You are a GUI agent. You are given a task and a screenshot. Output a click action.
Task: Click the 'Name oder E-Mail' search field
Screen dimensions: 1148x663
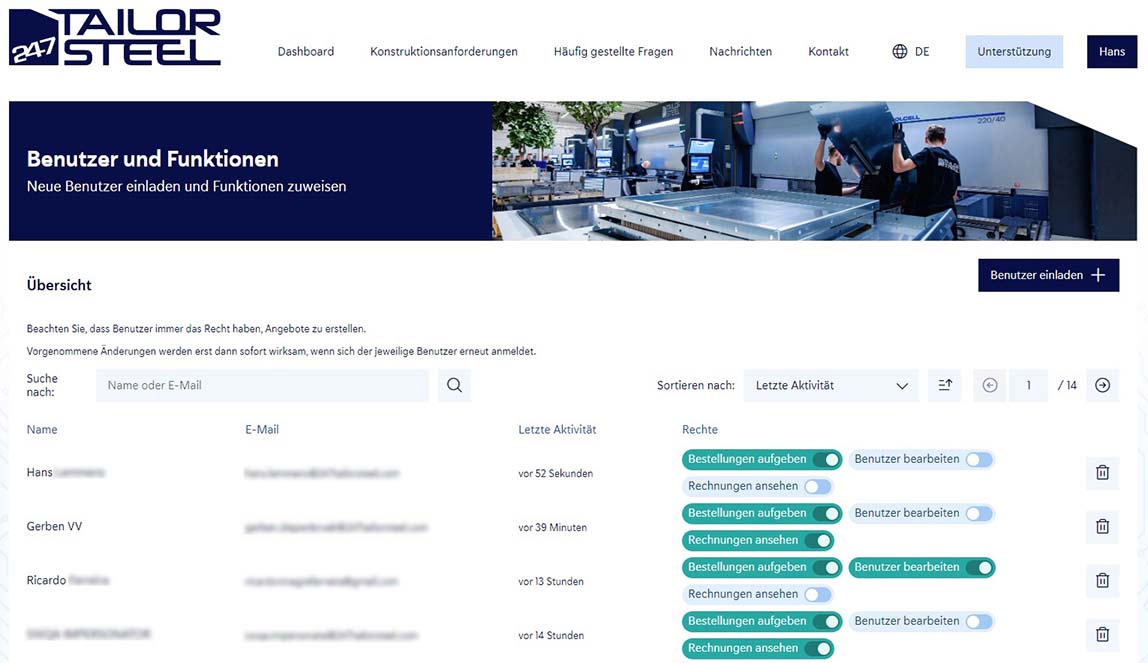coord(262,385)
